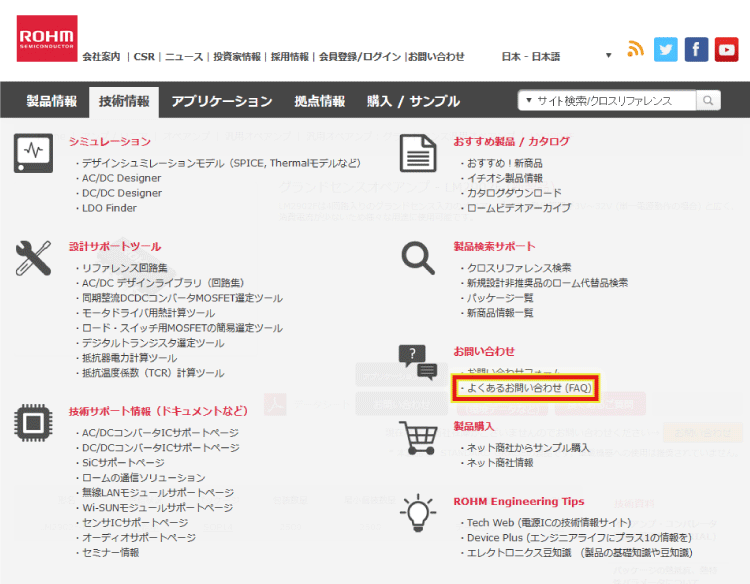750x584 pixels.
Task: Open ネット商社情報 link
Action: 500,463
